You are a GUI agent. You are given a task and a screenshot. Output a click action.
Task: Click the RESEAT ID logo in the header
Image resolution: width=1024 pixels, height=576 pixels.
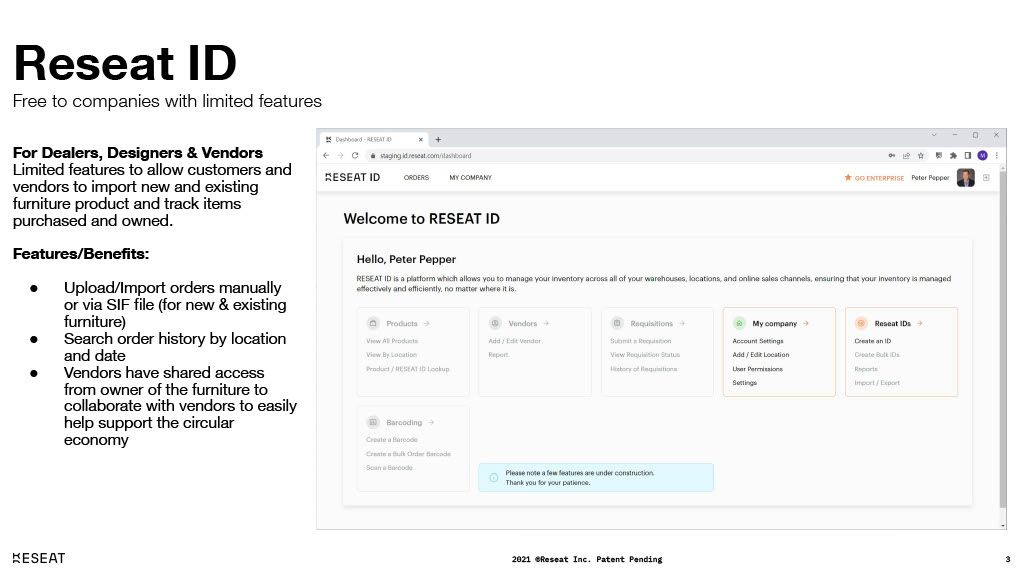click(353, 178)
